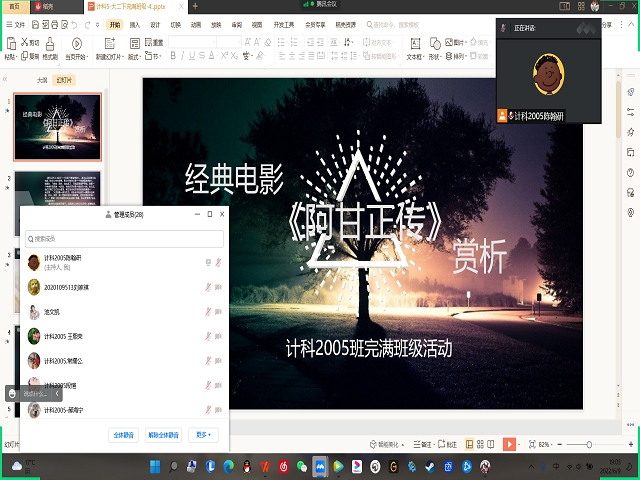
Task: Select slide 1 thumbnail in panel
Action: (x=58, y=127)
